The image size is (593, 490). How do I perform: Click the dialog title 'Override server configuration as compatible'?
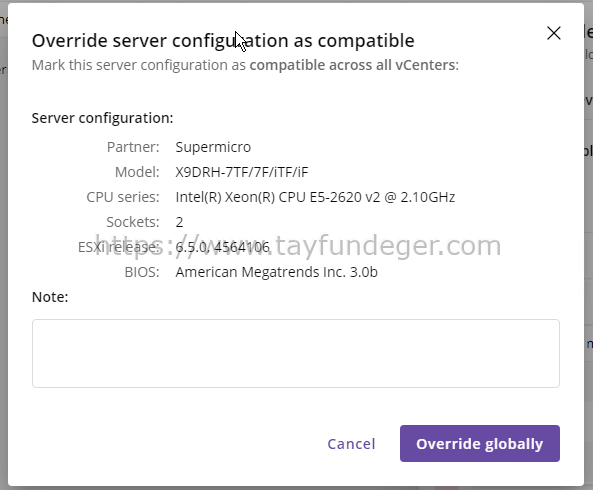tap(223, 41)
